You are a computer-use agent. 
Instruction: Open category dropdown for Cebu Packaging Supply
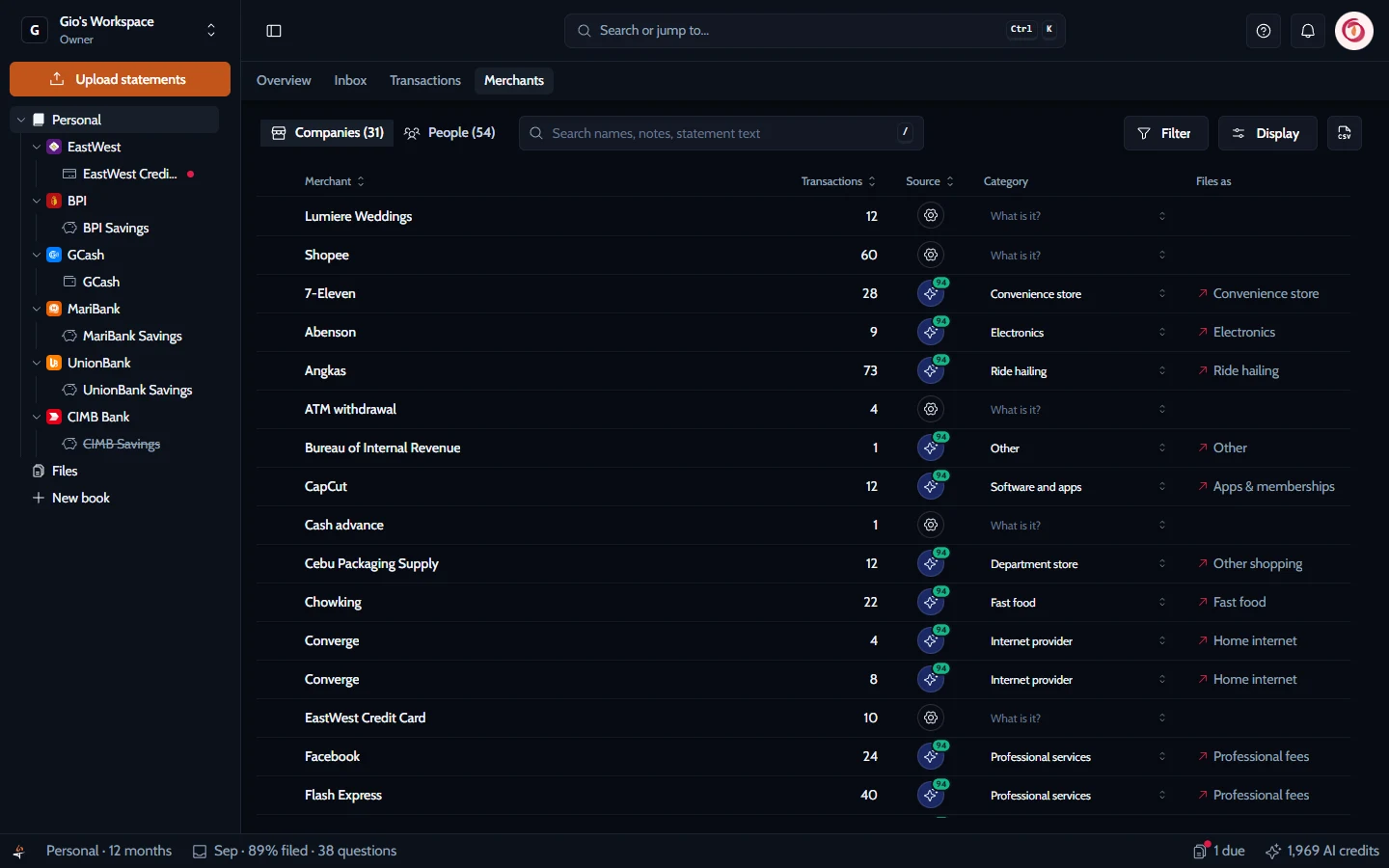point(1077,563)
